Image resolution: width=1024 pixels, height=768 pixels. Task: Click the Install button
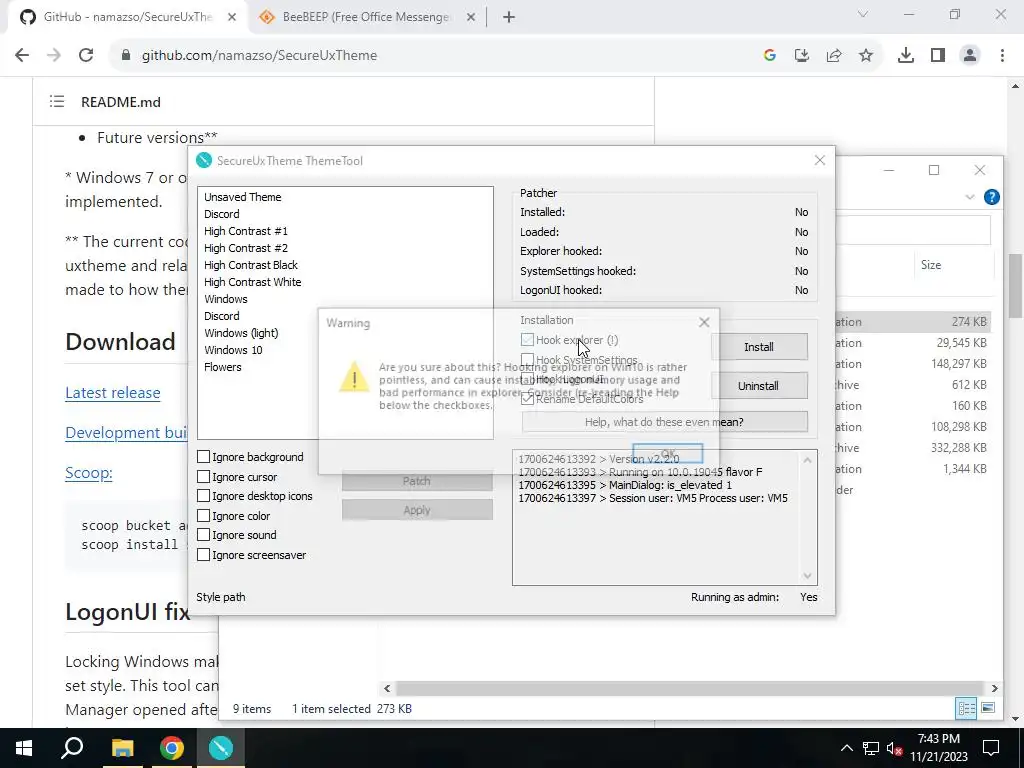(x=759, y=347)
